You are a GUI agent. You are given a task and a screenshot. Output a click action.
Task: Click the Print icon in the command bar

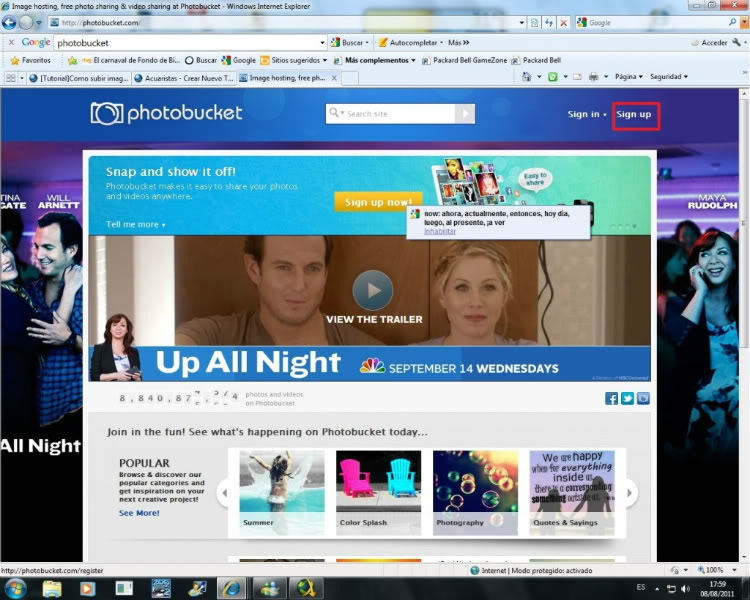594,77
